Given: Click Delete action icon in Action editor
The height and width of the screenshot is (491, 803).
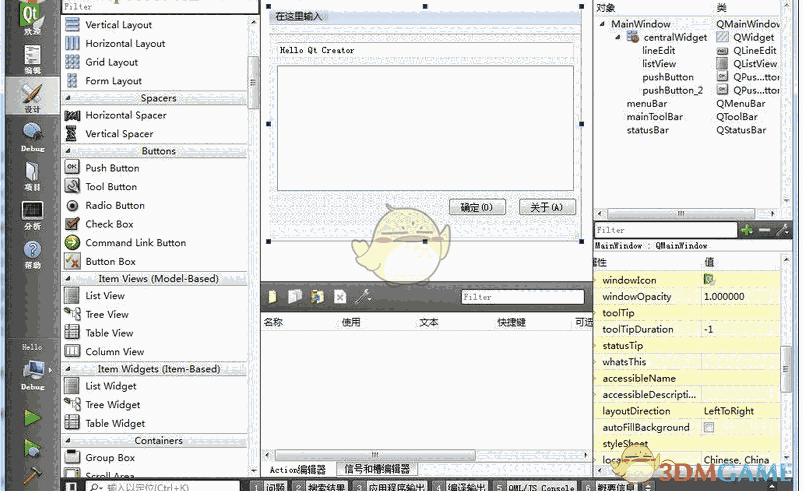Looking at the screenshot, I should pyautogui.click(x=340, y=296).
